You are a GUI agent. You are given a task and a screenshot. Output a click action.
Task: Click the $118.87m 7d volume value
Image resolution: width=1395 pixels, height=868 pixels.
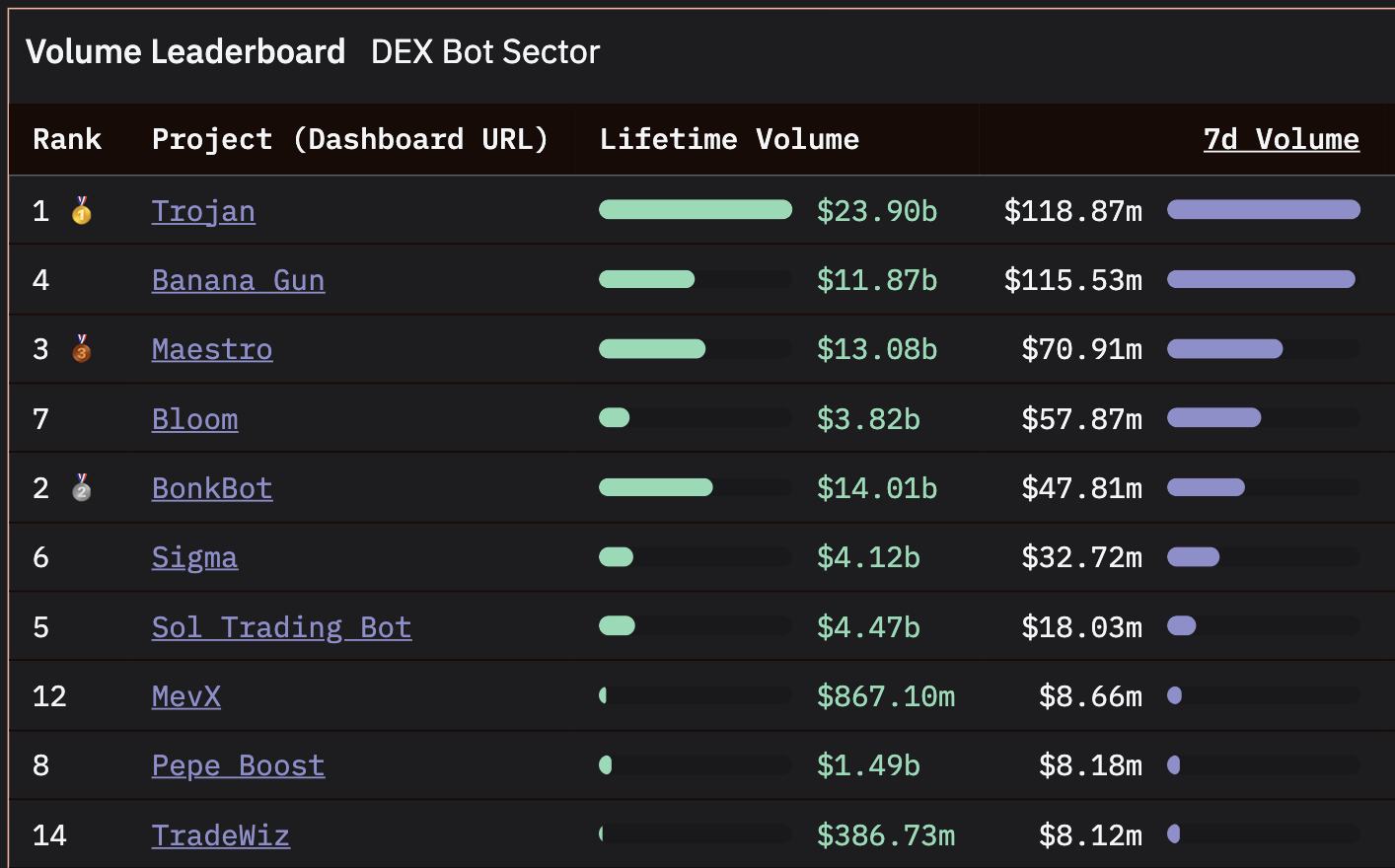pos(1073,211)
